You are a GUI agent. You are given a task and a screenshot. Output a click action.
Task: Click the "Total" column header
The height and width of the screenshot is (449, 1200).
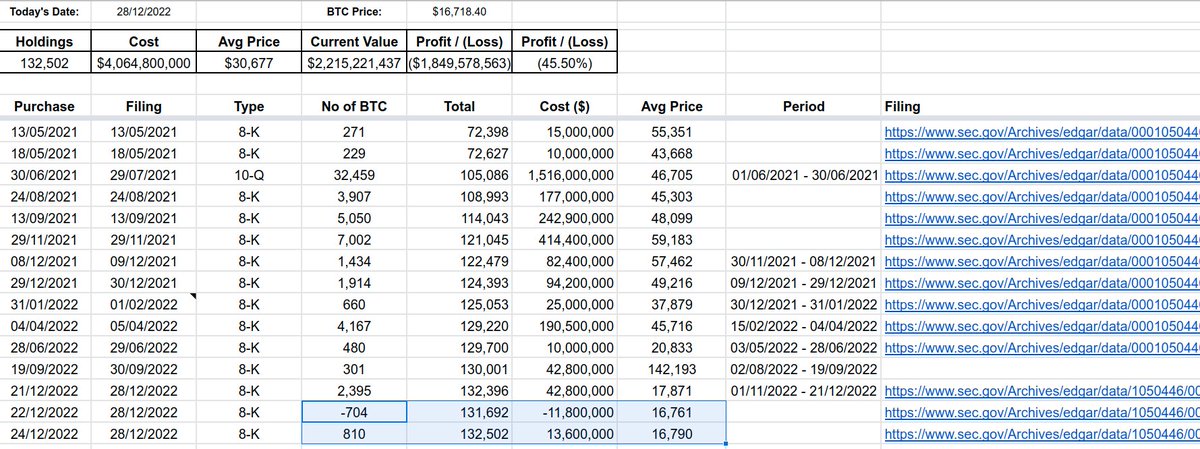459,106
